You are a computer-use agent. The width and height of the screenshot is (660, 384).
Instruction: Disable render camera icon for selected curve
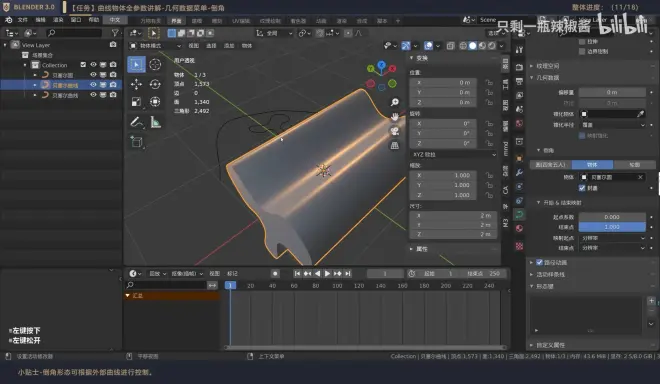[113, 85]
